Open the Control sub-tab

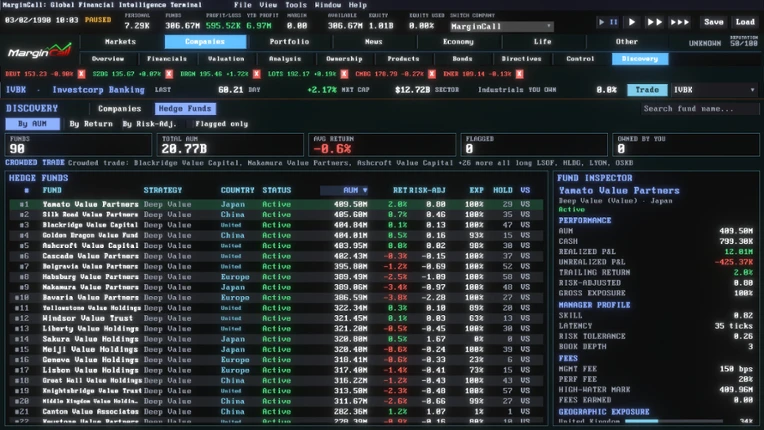pos(580,59)
